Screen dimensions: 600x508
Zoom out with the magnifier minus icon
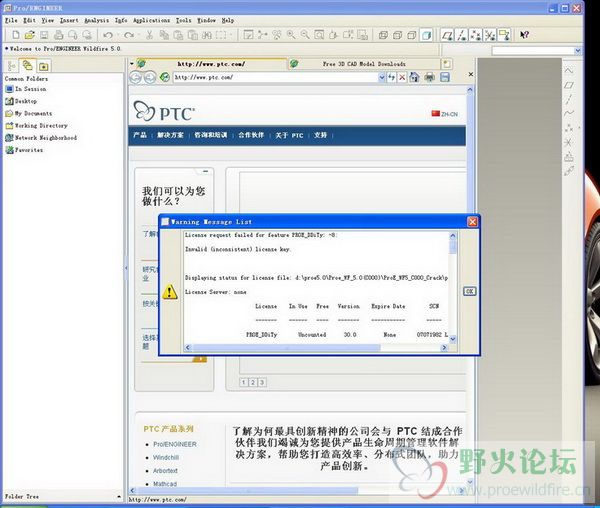305,35
